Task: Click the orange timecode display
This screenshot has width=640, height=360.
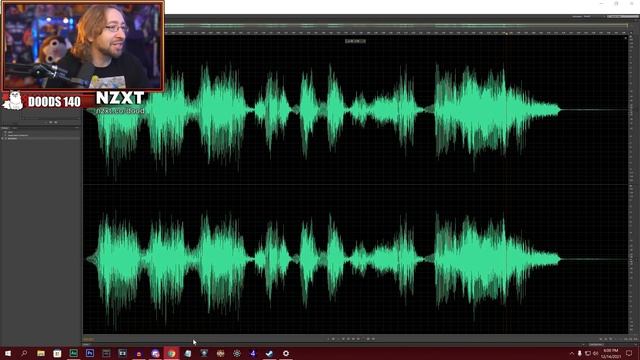Action: 89,339
